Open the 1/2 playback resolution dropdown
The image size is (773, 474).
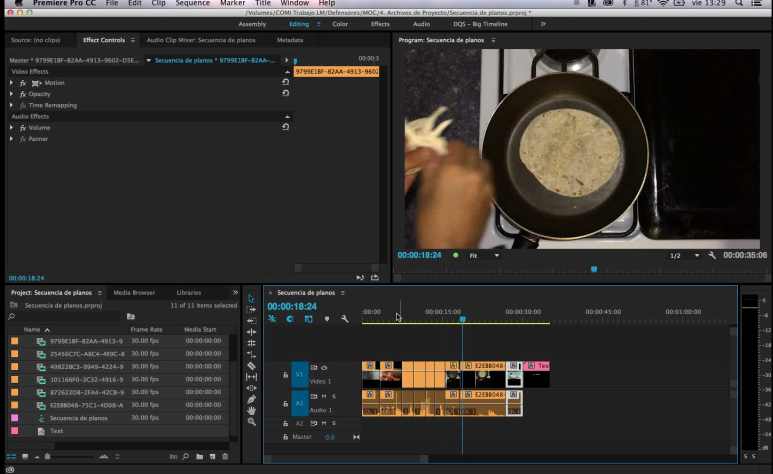coord(684,255)
